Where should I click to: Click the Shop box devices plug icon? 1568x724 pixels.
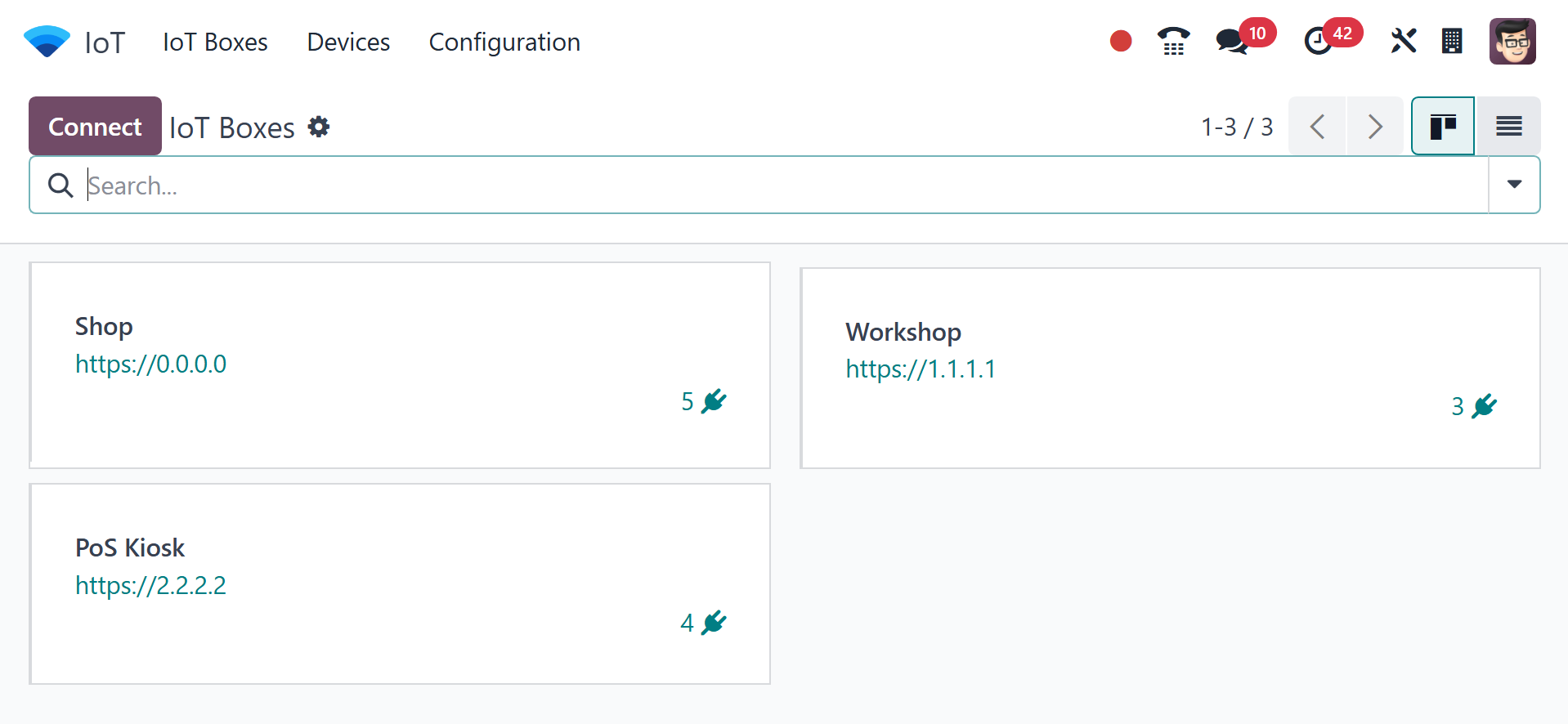click(714, 401)
